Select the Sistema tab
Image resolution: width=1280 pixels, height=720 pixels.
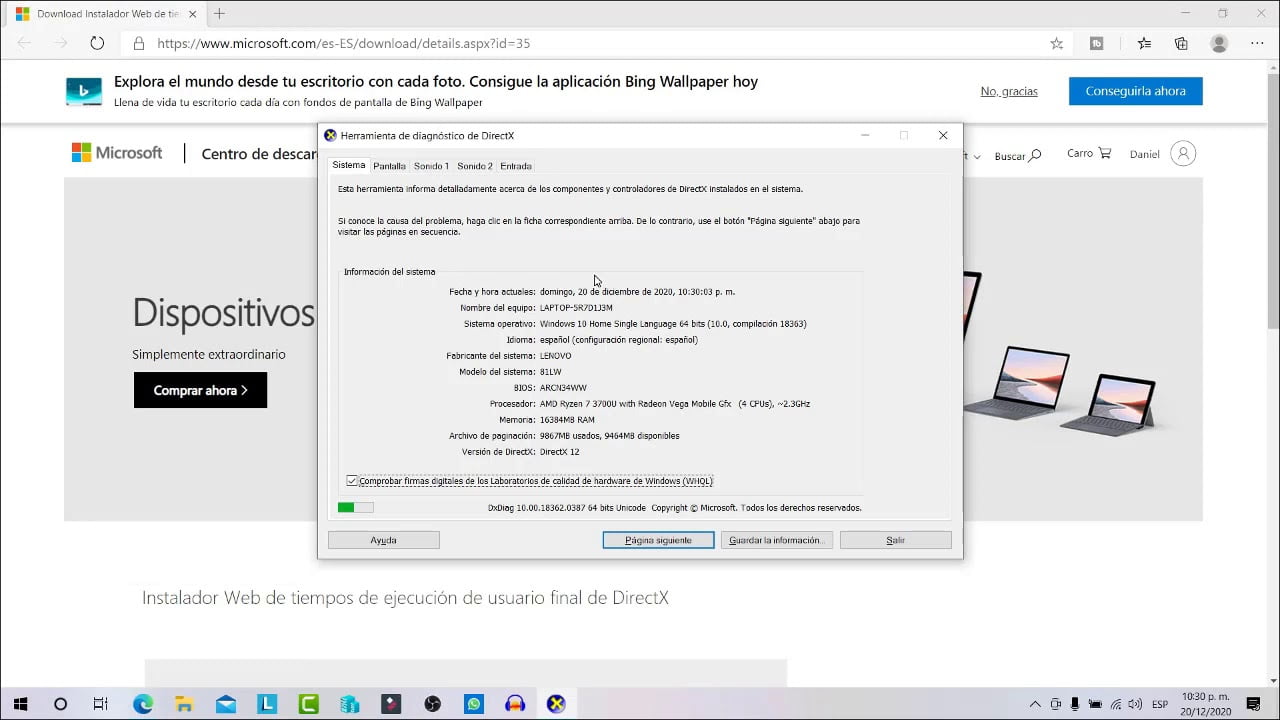(x=349, y=165)
